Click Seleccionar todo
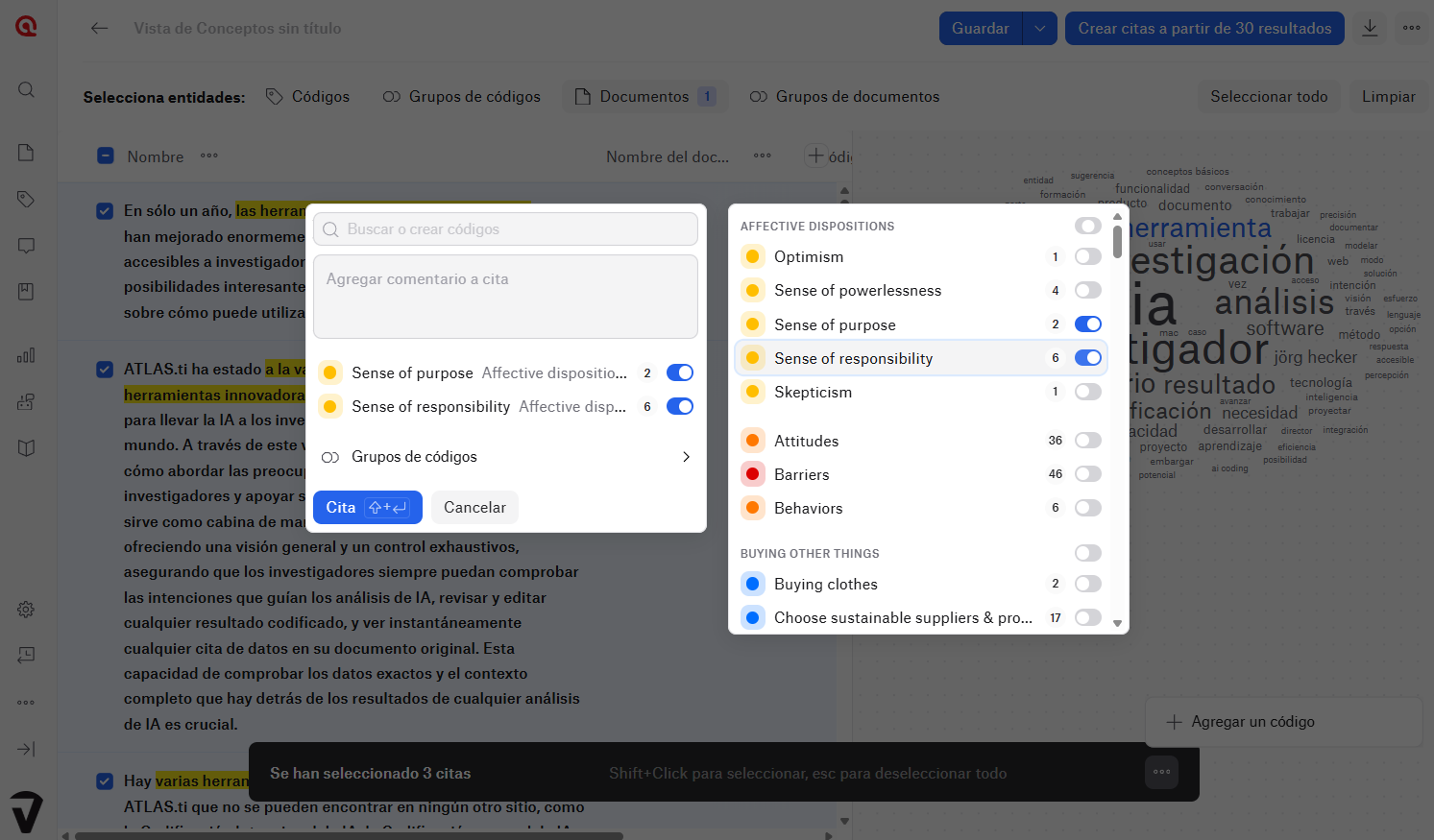Image resolution: width=1434 pixels, height=840 pixels. coord(1269,97)
